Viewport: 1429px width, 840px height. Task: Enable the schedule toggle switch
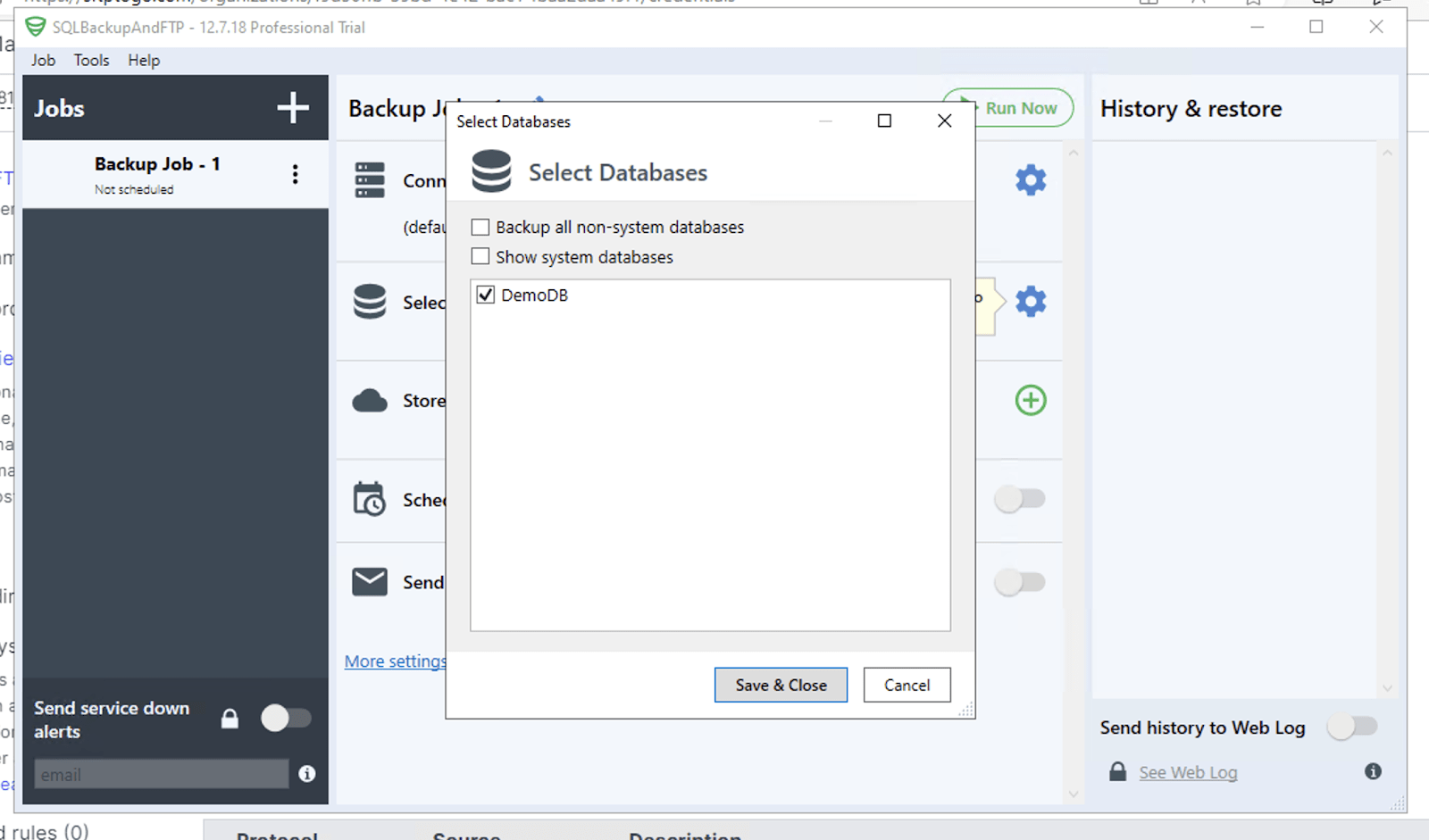[x=1019, y=499]
